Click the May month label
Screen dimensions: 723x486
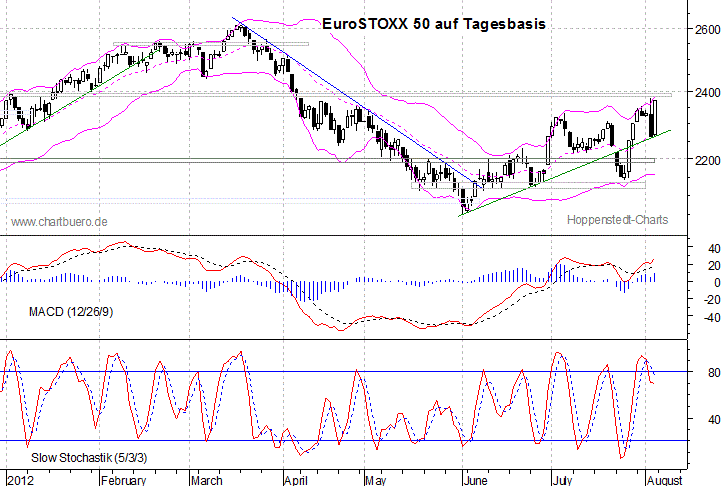375,480
